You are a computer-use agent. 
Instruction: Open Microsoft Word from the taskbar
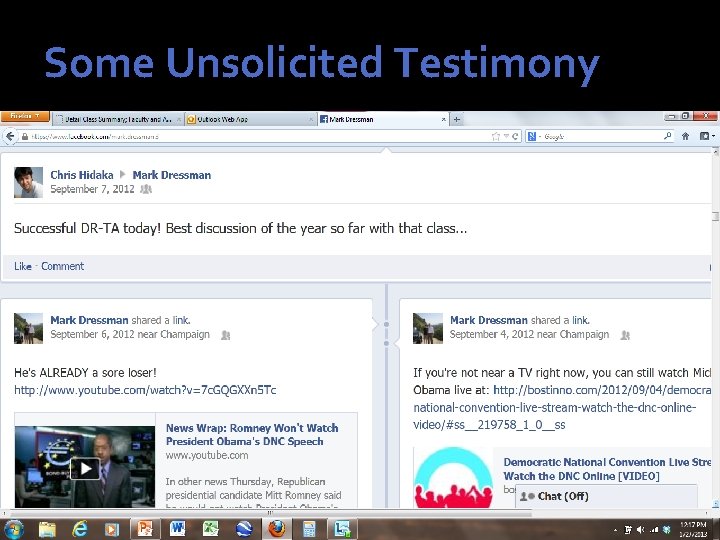177,529
